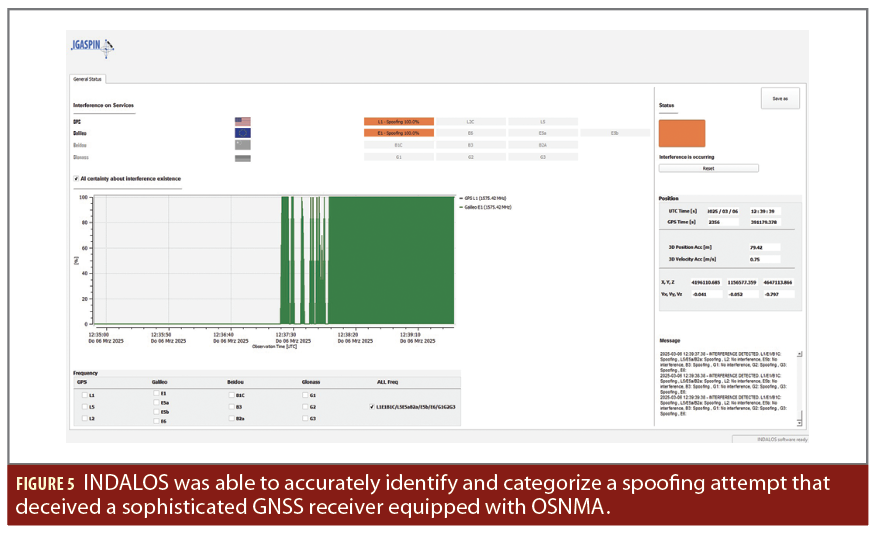Select the GPS L1 Spoofing indicator
Image resolution: width=880 pixels, height=536 pixels.
pos(399,121)
